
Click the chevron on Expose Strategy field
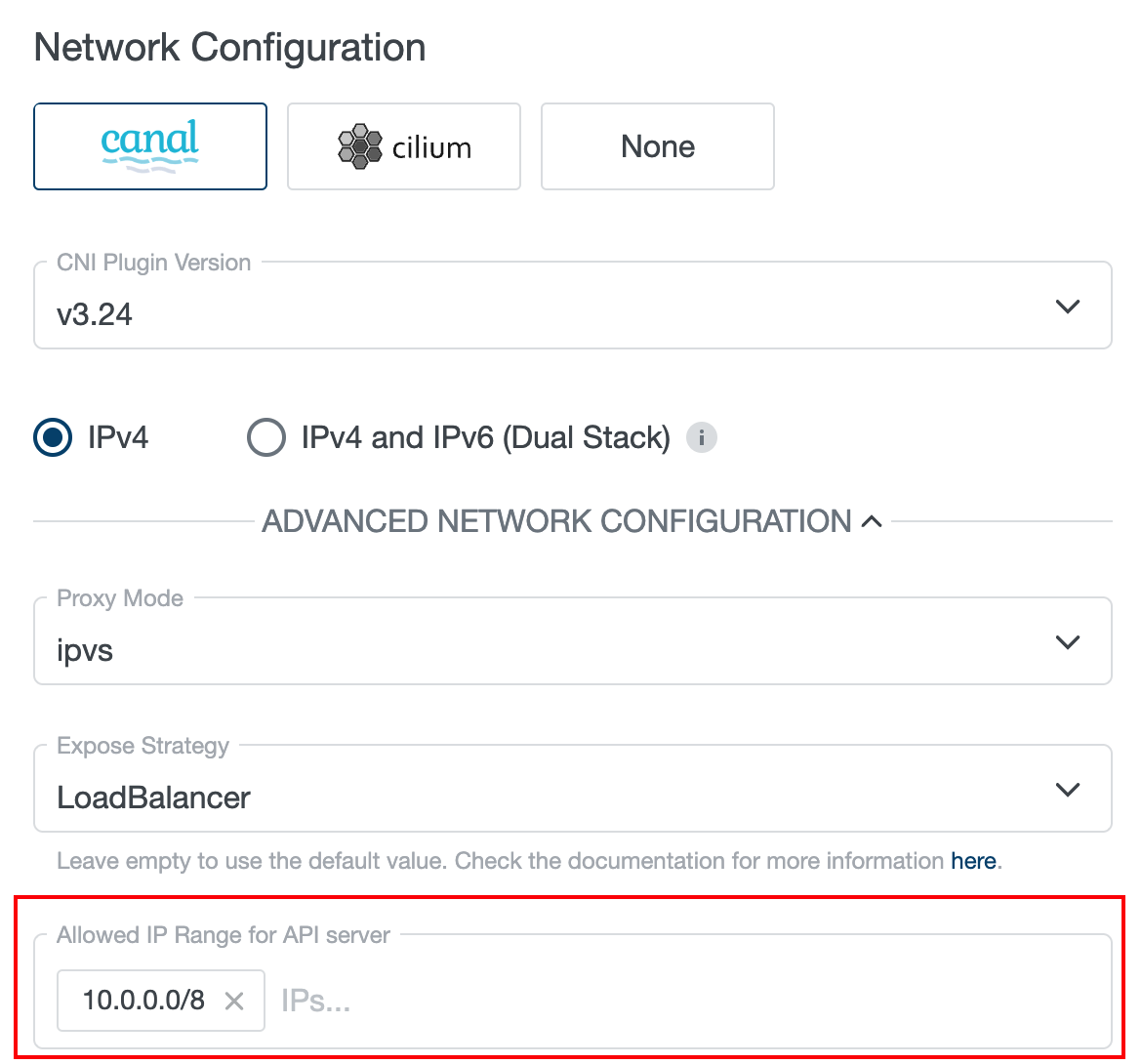[x=1067, y=789]
